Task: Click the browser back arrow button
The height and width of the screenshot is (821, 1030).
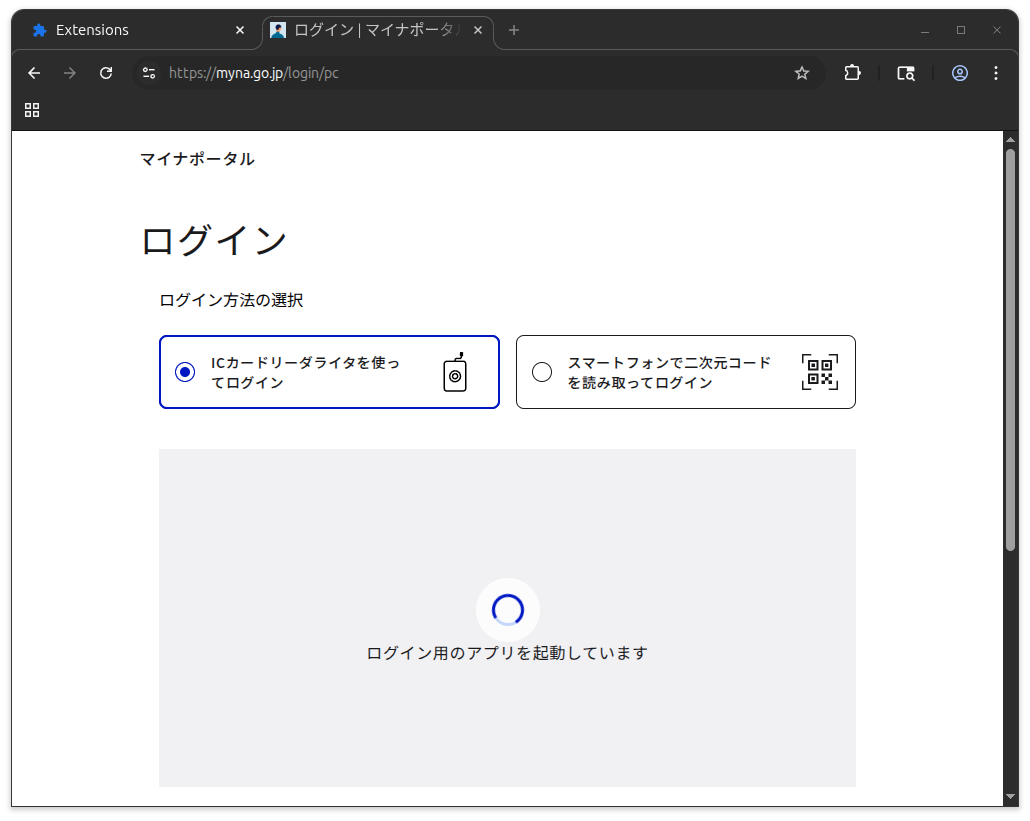Action: click(x=34, y=73)
